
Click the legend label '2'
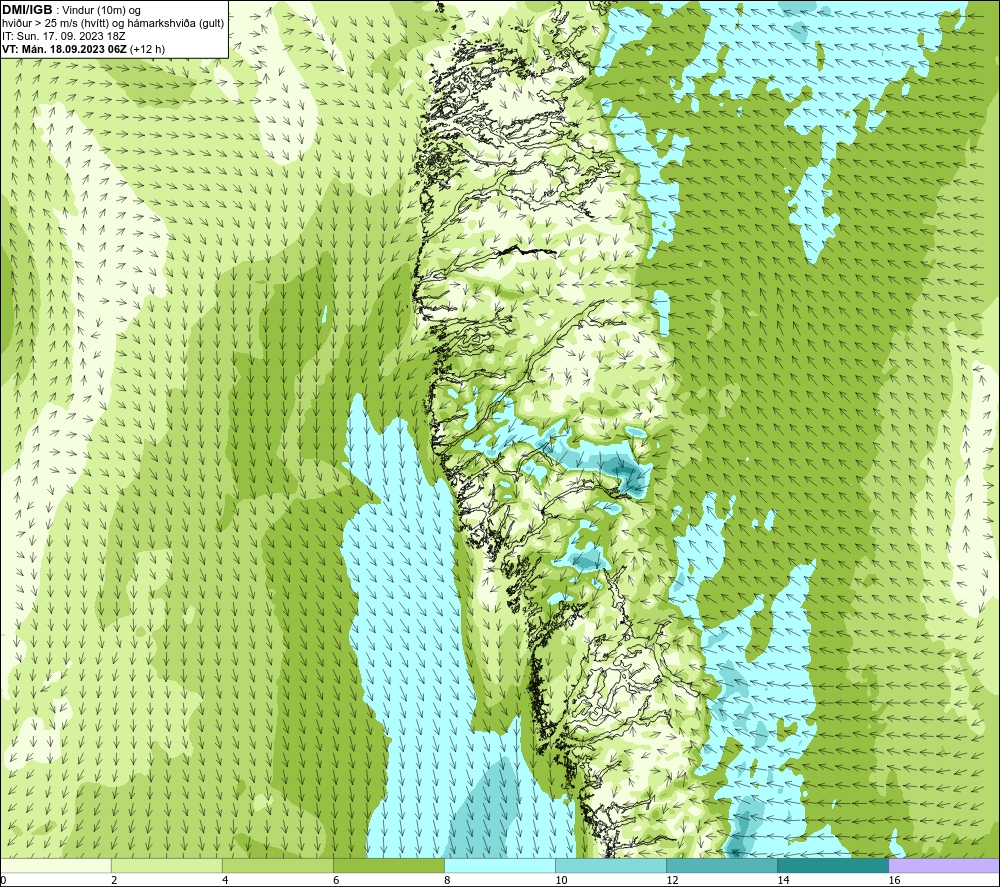point(114,881)
